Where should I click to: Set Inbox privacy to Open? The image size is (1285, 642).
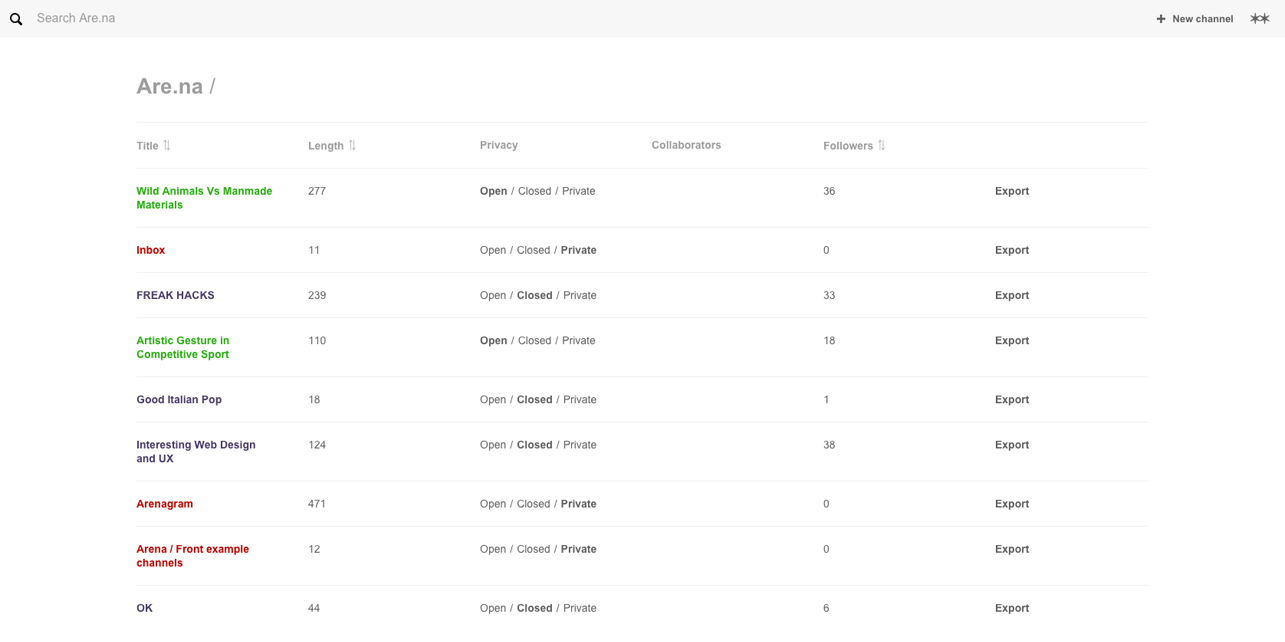point(493,250)
